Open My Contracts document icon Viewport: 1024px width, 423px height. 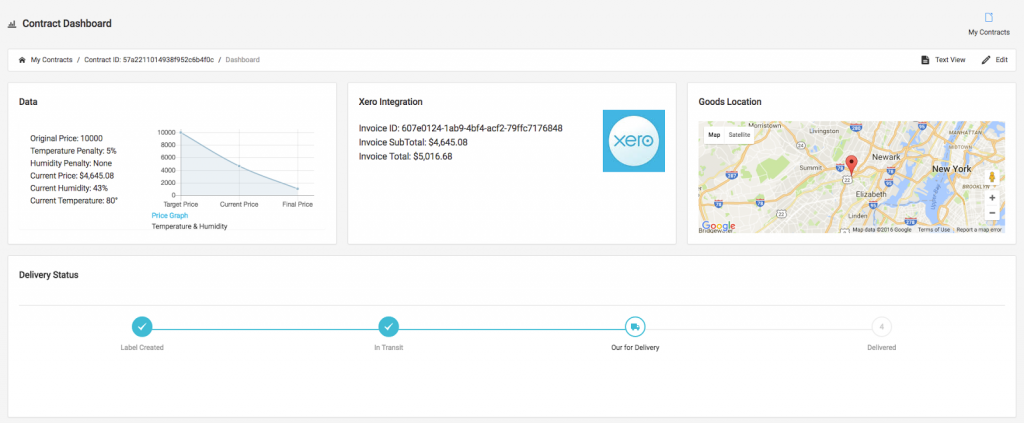click(x=989, y=17)
